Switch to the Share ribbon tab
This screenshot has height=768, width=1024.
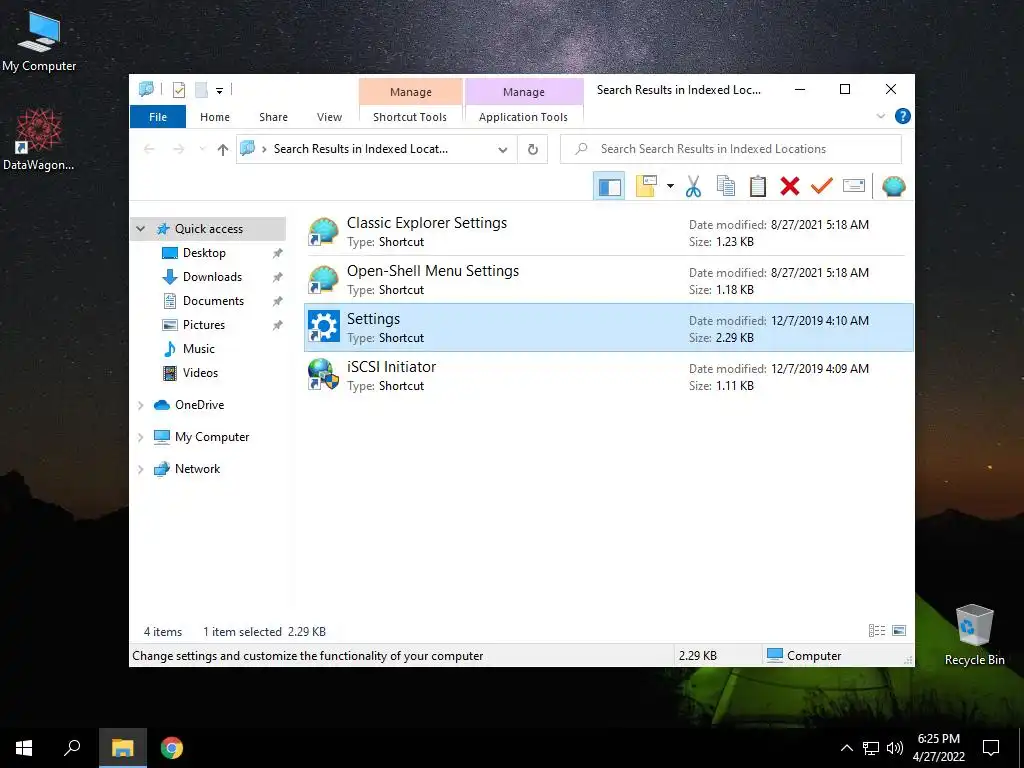[273, 117]
